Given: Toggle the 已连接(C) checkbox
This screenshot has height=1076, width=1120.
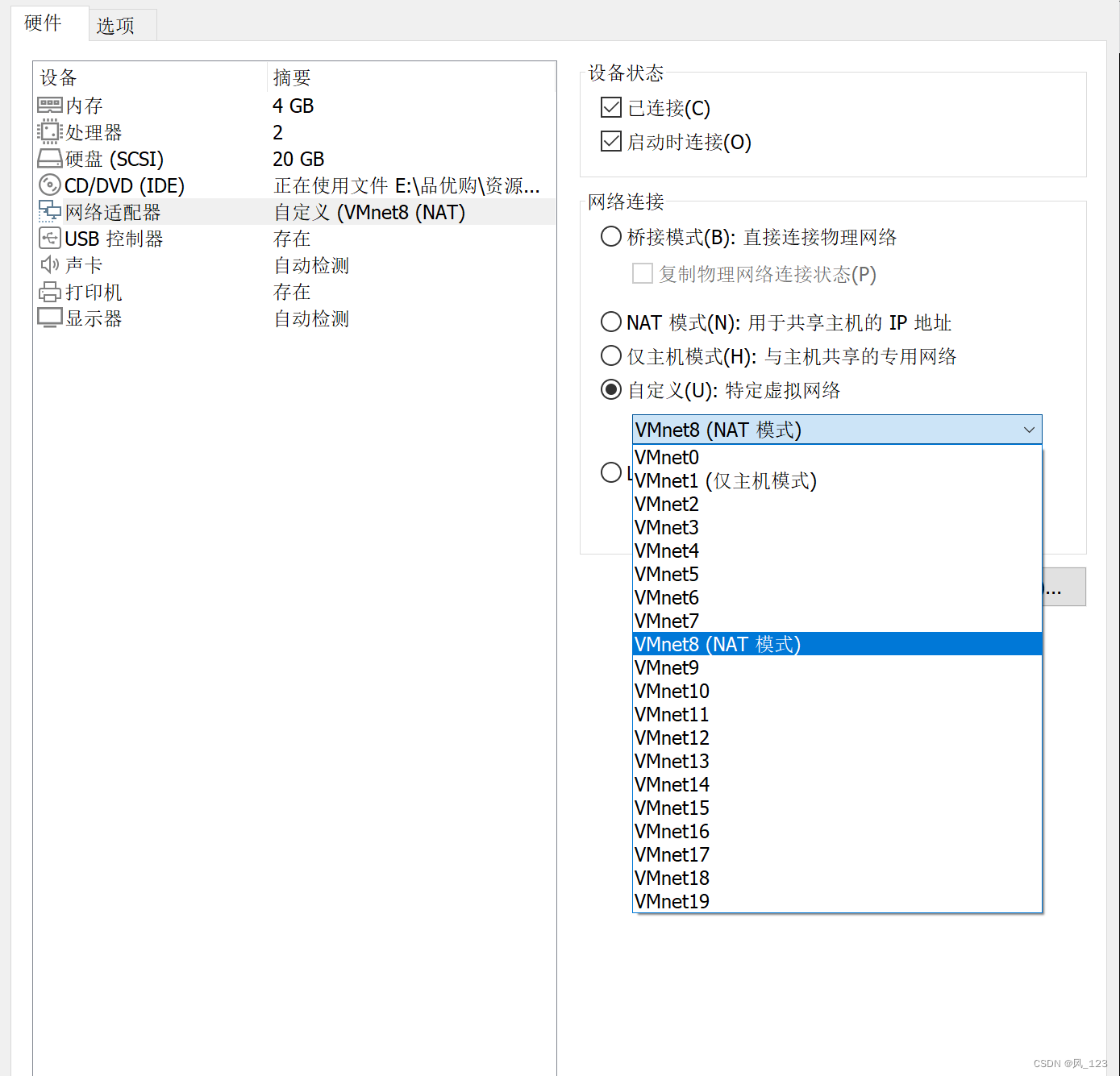Looking at the screenshot, I should tap(611, 107).
